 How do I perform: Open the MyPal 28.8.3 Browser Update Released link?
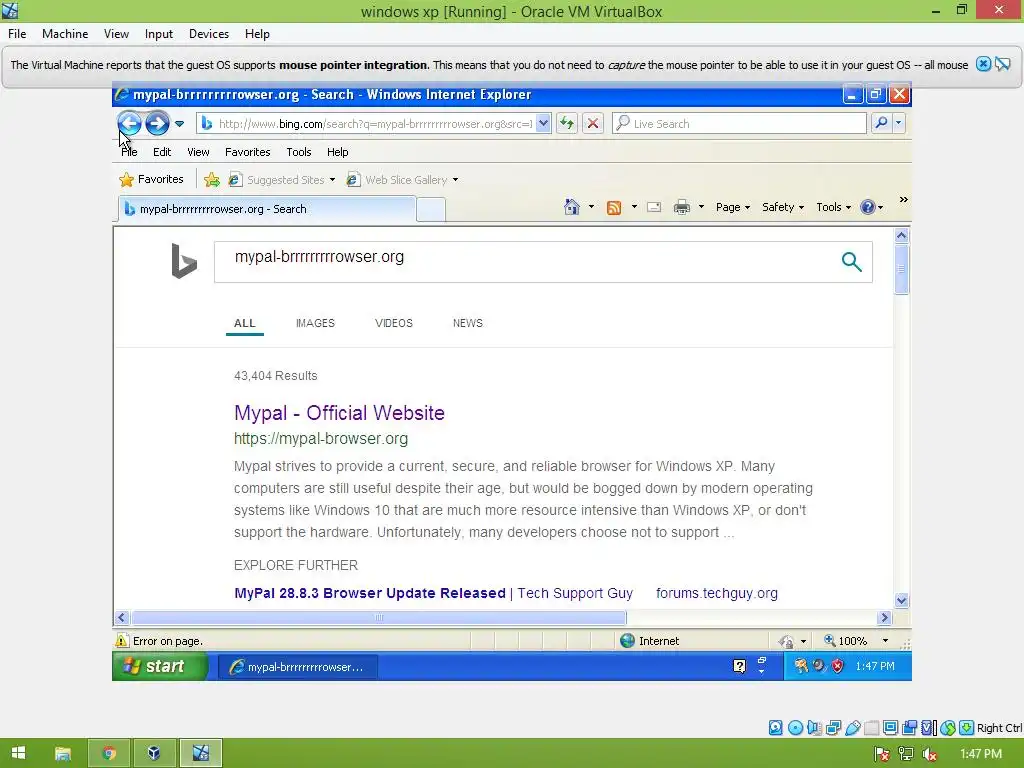[370, 593]
